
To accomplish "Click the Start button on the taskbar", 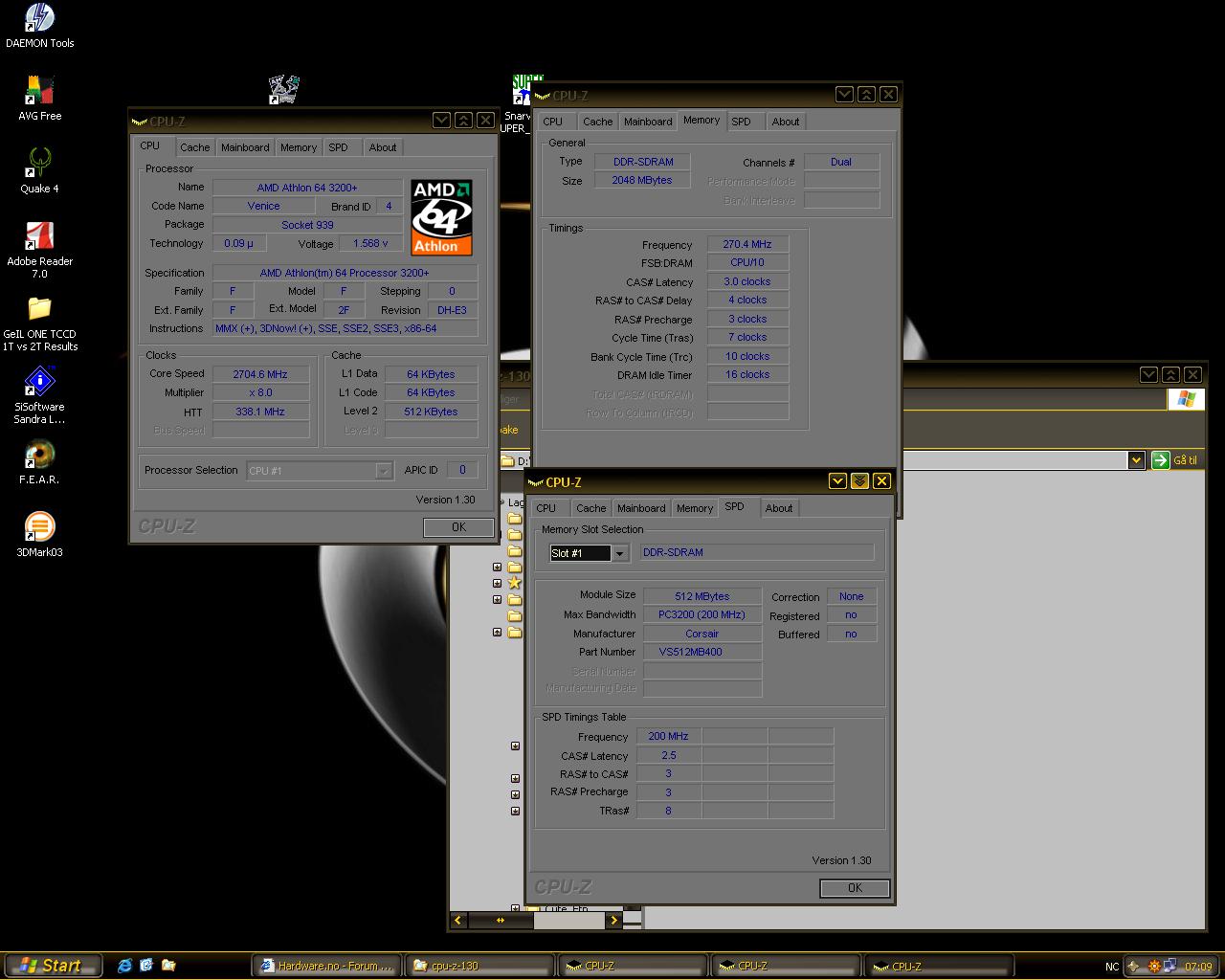I will click(52, 966).
